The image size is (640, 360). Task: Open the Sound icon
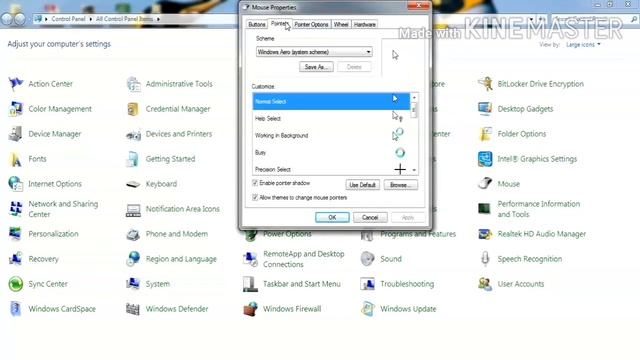(x=367, y=259)
